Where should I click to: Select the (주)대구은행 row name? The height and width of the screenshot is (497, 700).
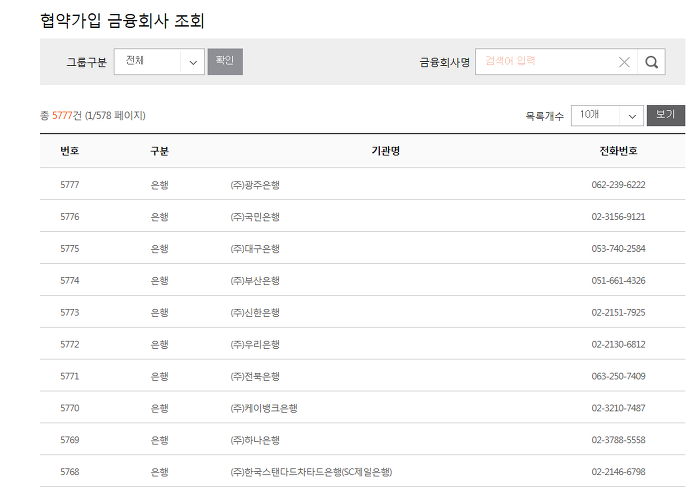[255, 249]
